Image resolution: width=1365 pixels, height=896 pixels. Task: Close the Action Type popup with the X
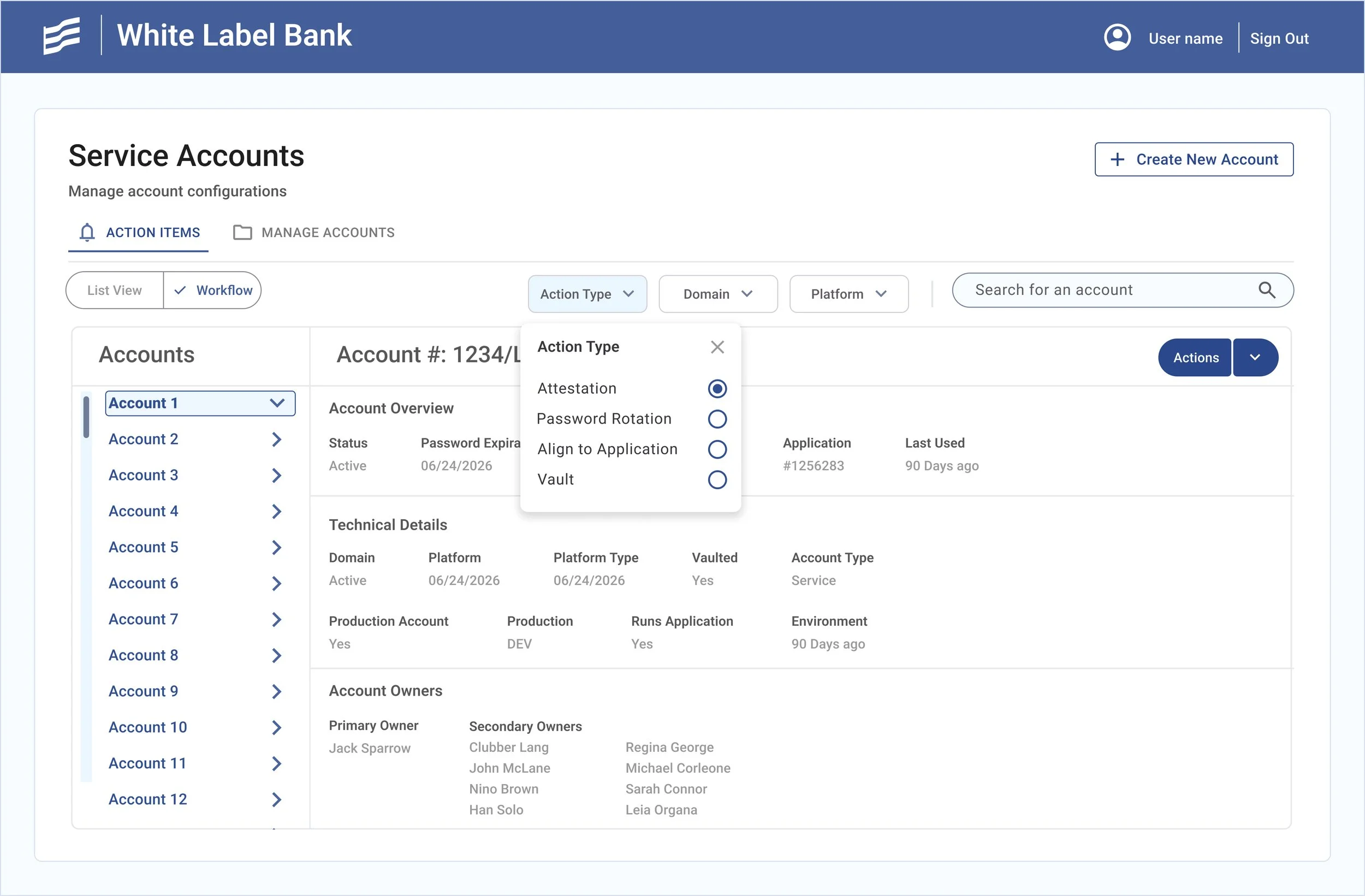coord(717,347)
